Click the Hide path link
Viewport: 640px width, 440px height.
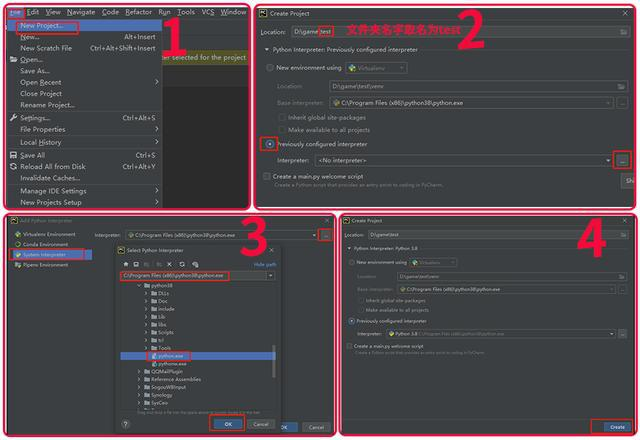(265, 265)
